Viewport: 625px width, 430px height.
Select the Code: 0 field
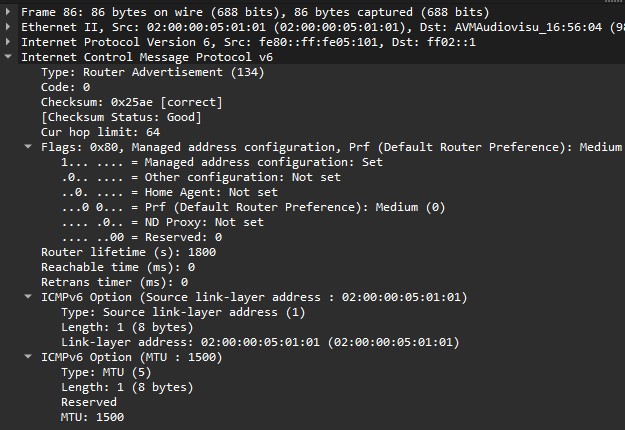click(65, 87)
